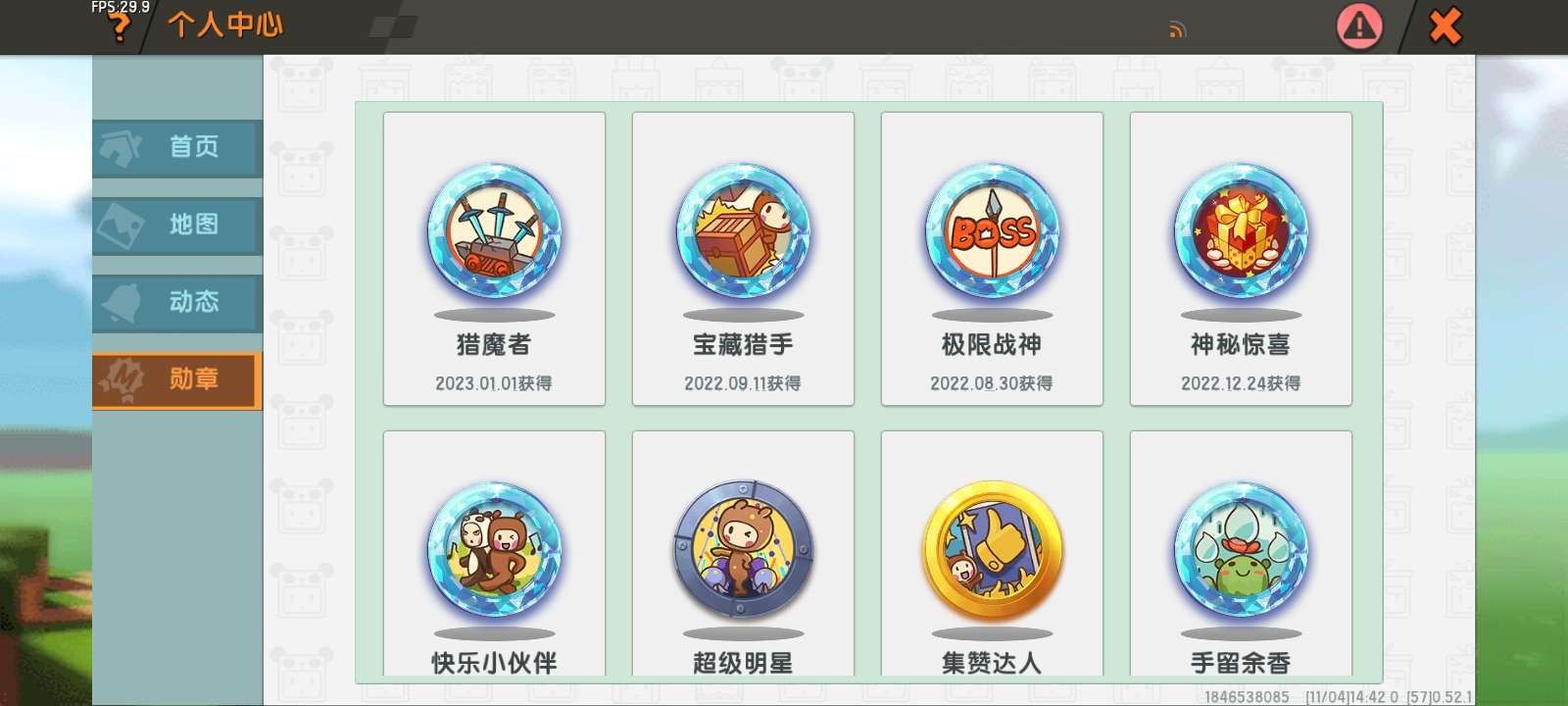This screenshot has height=706, width=1568.
Task: Click the 2022.08.30获得 date label
Action: 992,383
